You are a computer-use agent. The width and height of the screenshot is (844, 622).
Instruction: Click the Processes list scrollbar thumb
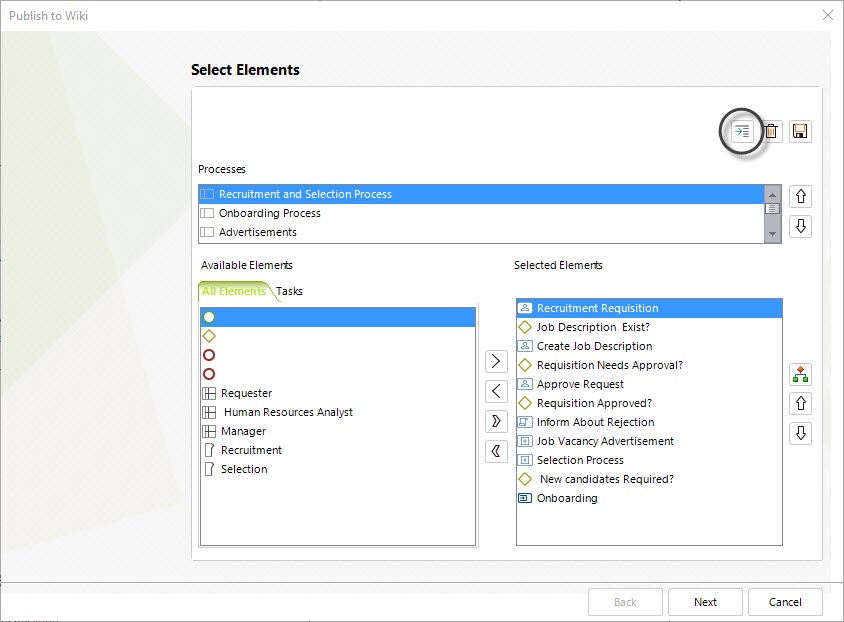772,209
